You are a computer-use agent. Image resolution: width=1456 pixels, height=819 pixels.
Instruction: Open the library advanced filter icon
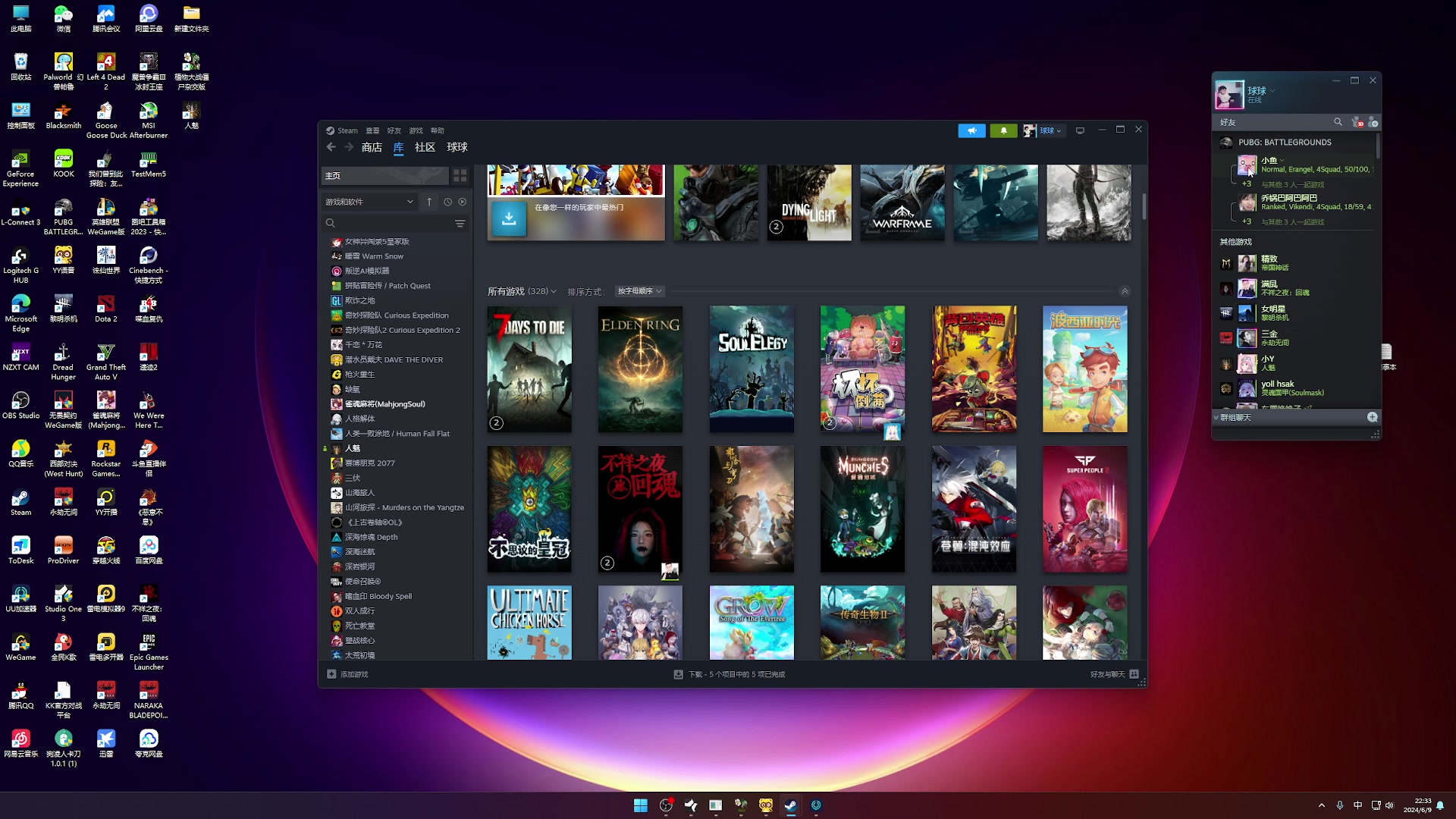coord(460,223)
